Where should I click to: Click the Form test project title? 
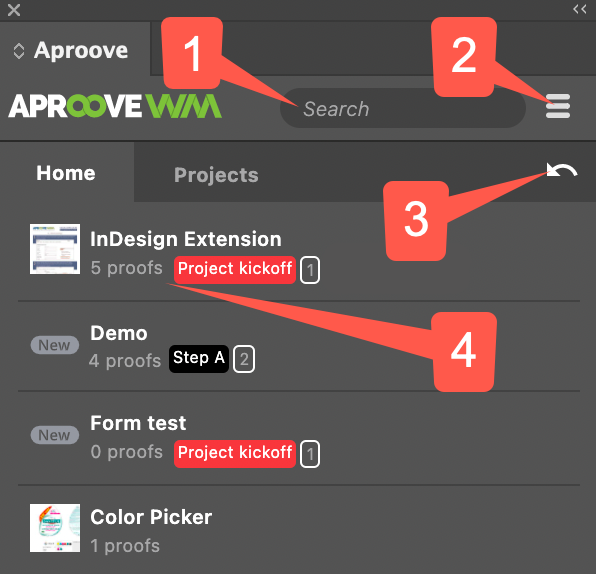[x=138, y=423]
